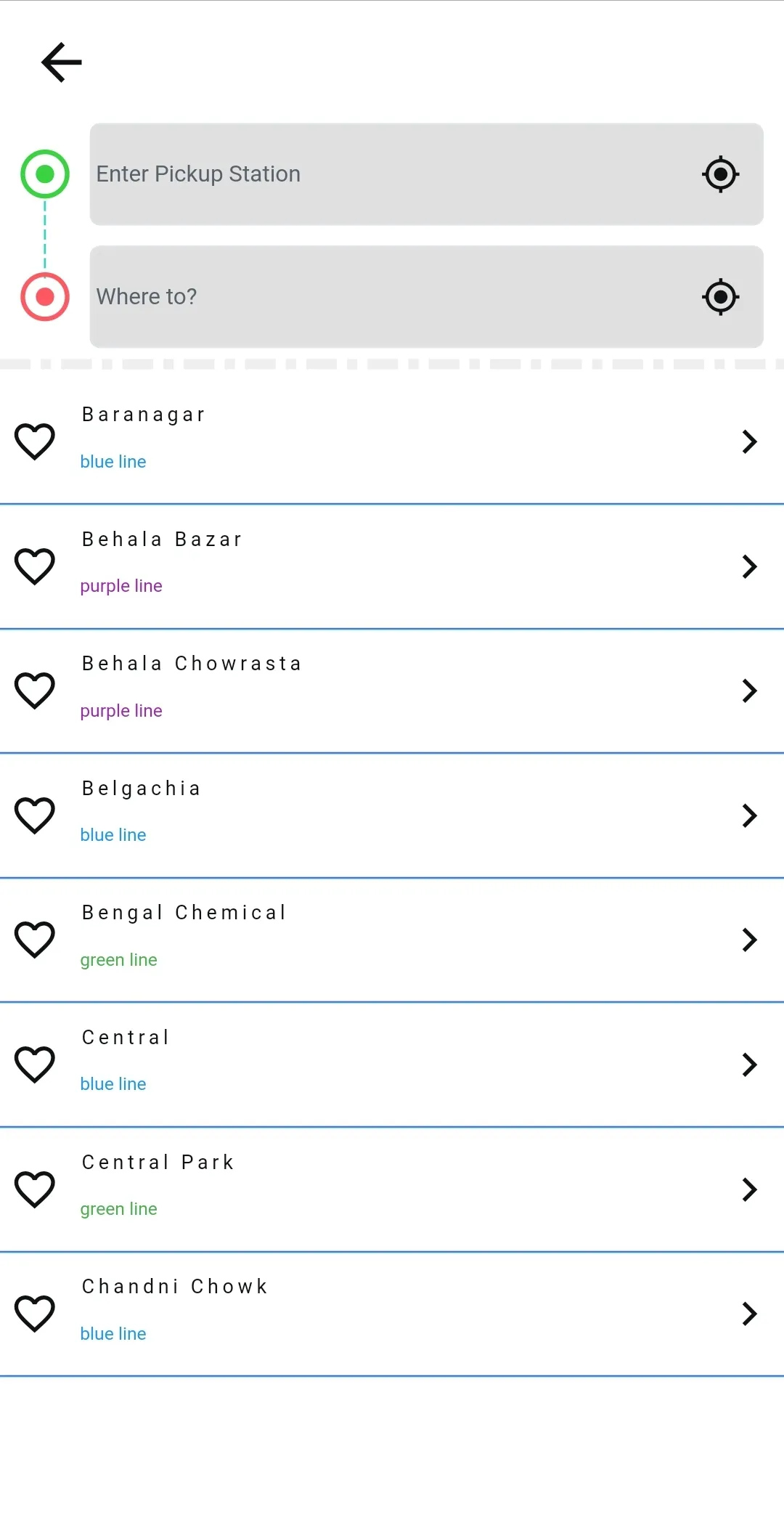Favorite the Behala Bazar station

(35, 566)
